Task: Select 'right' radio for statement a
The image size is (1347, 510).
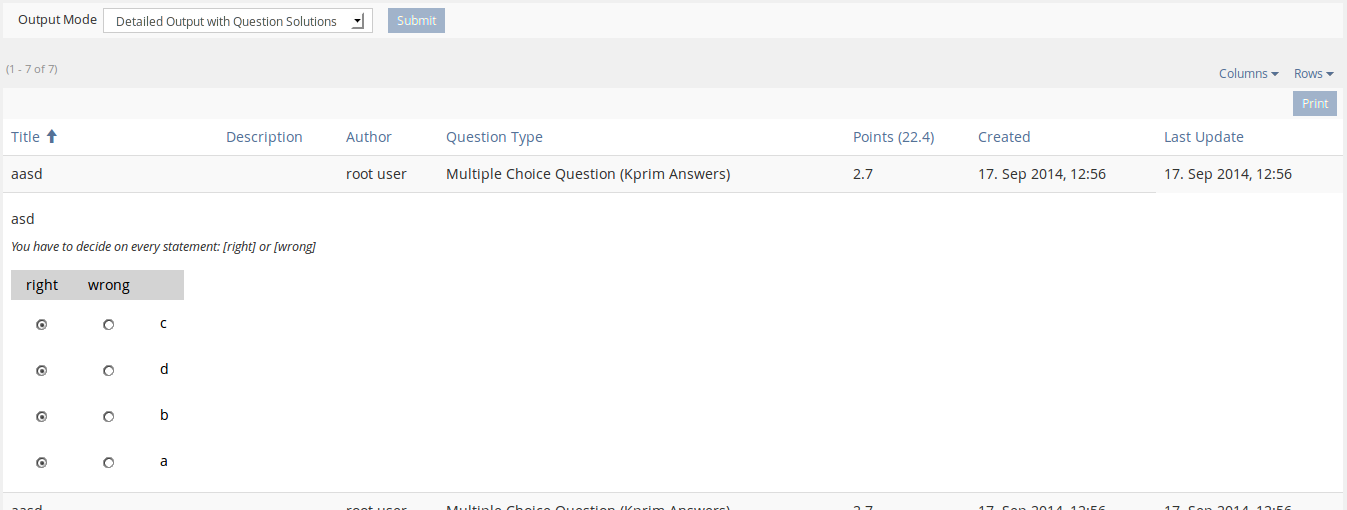Action: pyautogui.click(x=42, y=463)
